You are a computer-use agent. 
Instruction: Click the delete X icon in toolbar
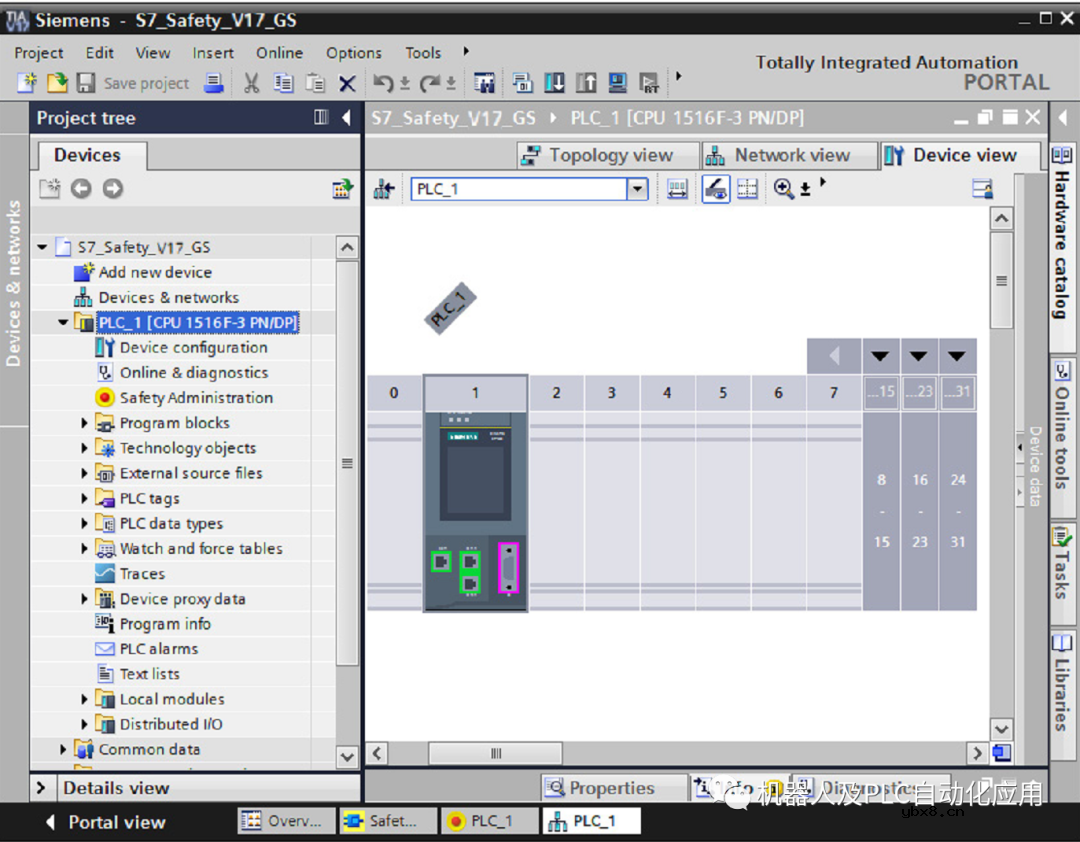point(347,83)
